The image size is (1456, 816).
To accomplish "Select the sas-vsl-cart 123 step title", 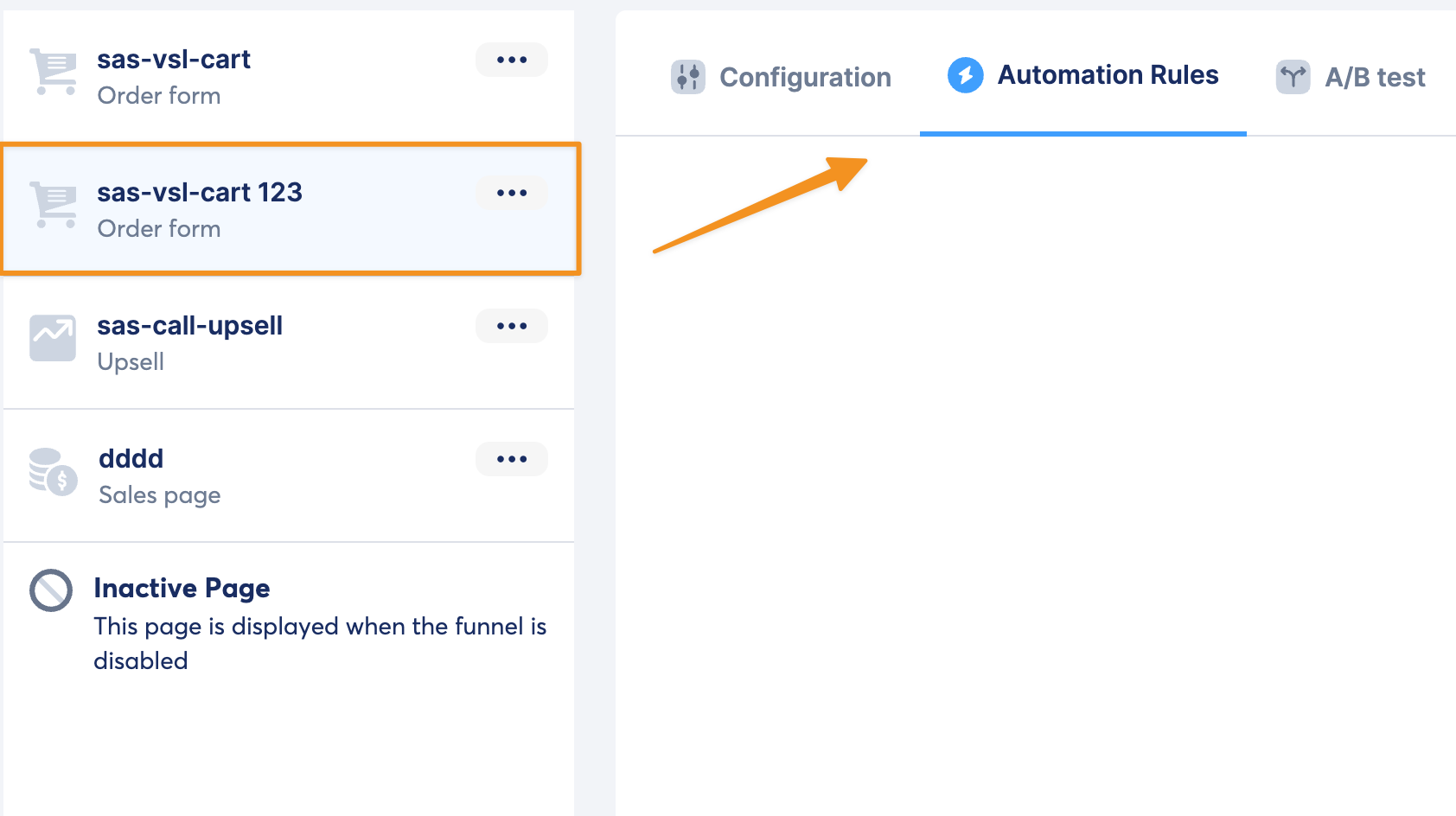I will coord(200,192).
